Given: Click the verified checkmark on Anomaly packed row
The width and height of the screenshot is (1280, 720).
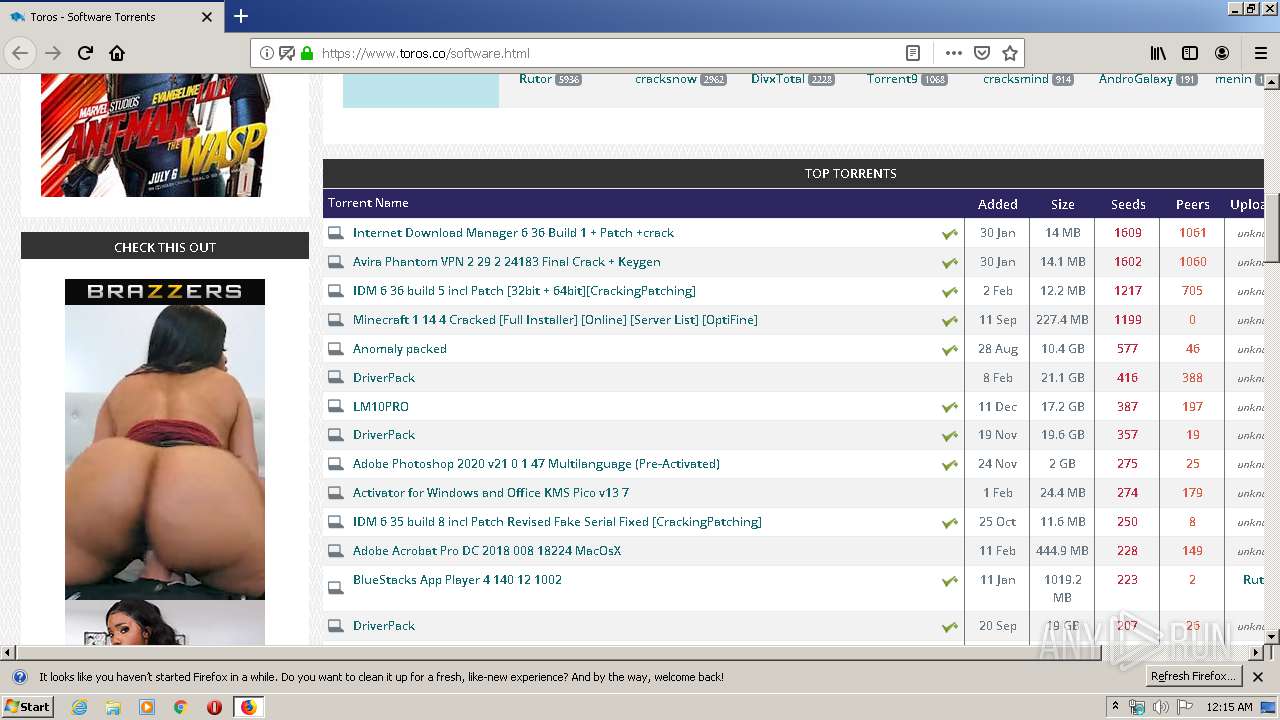Looking at the screenshot, I should point(949,350).
